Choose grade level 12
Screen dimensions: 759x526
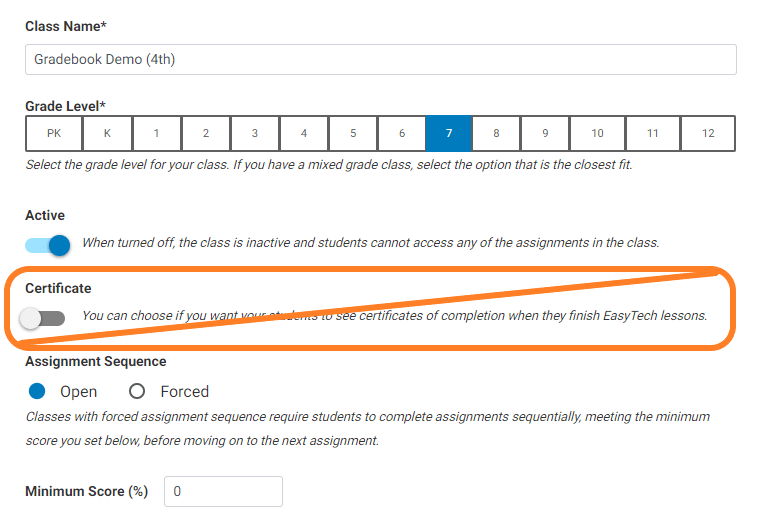(x=708, y=133)
